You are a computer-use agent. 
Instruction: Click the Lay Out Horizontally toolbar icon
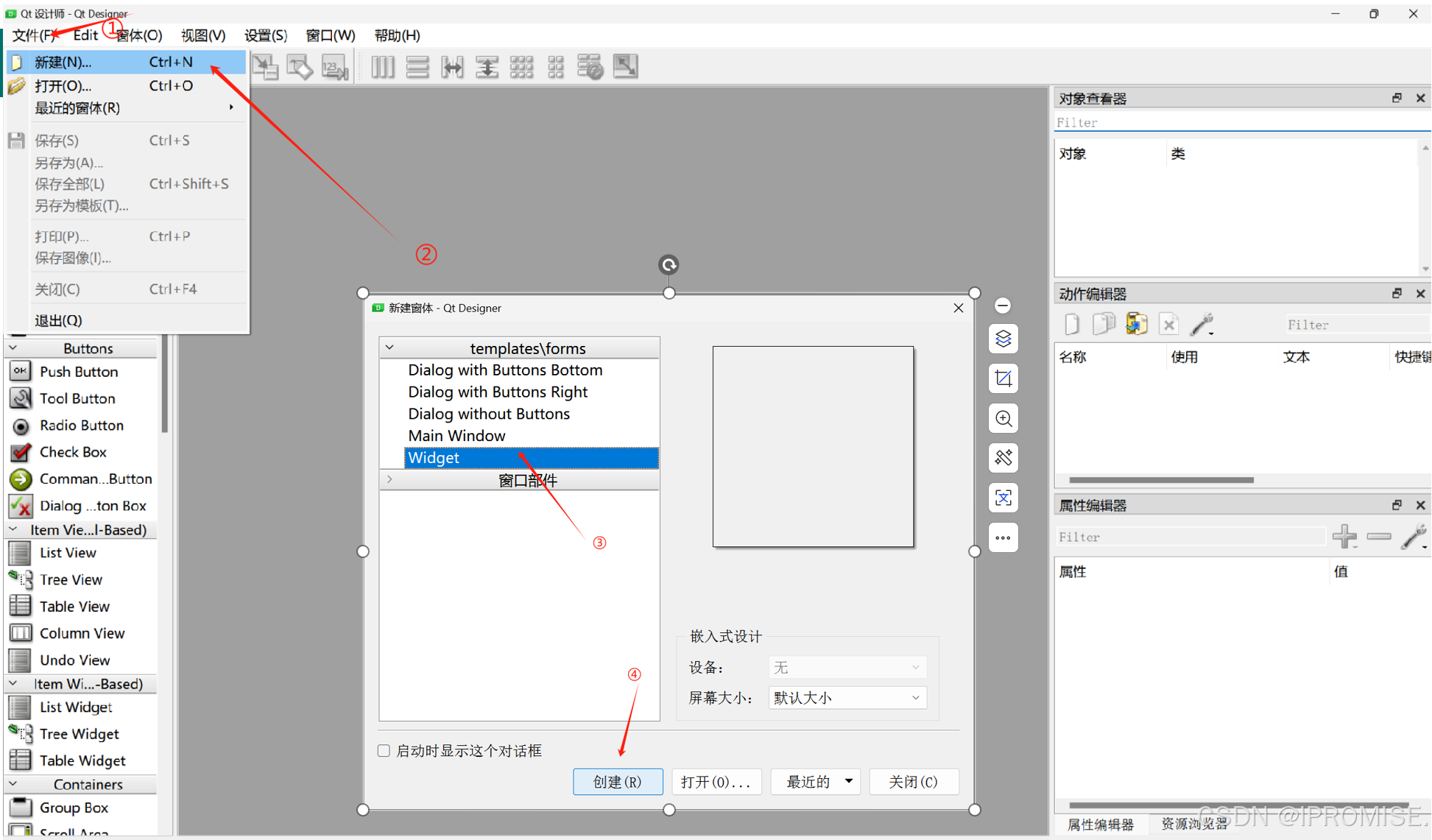pos(382,67)
